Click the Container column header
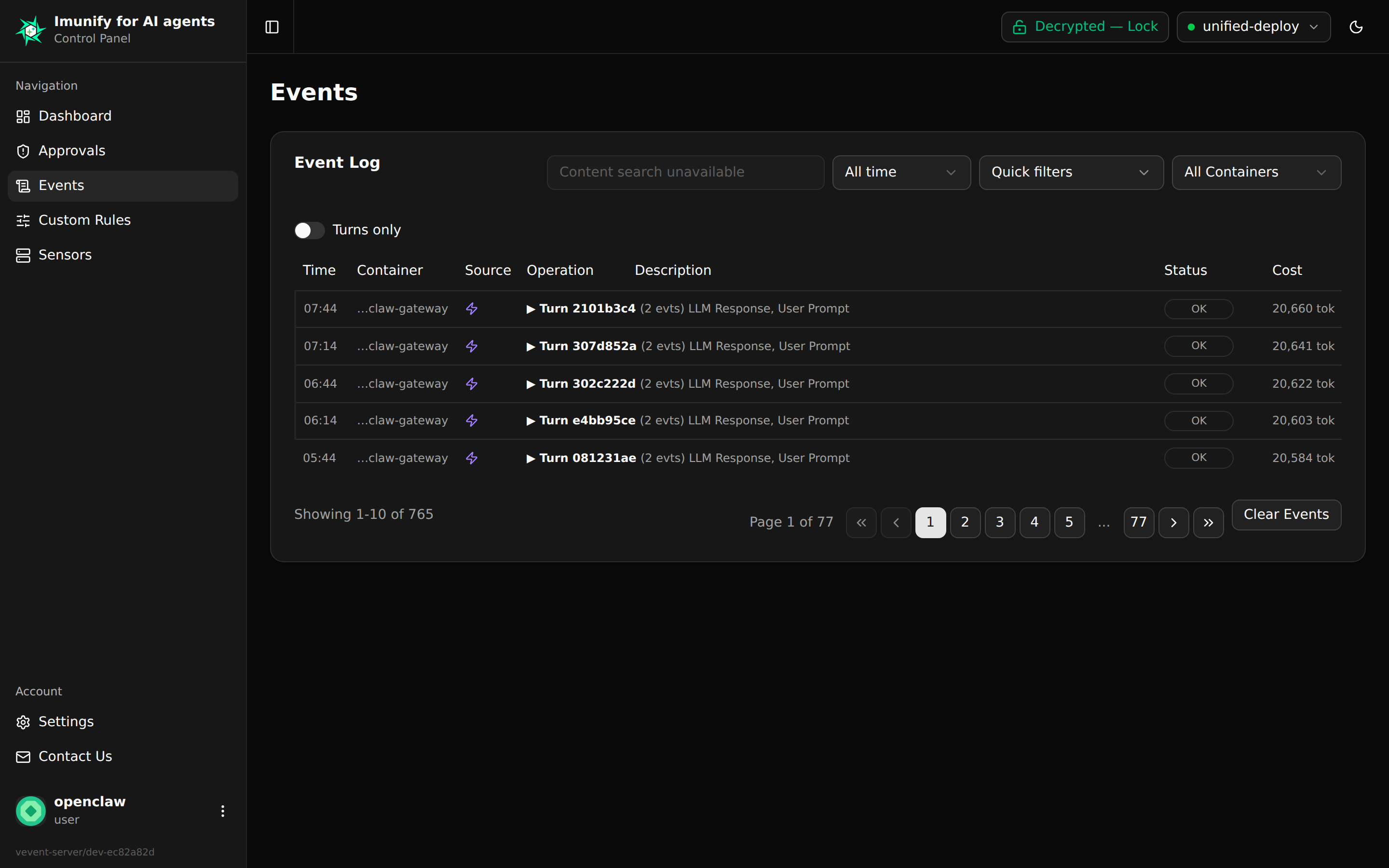Screen dimensions: 1389x868 tap(390, 271)
